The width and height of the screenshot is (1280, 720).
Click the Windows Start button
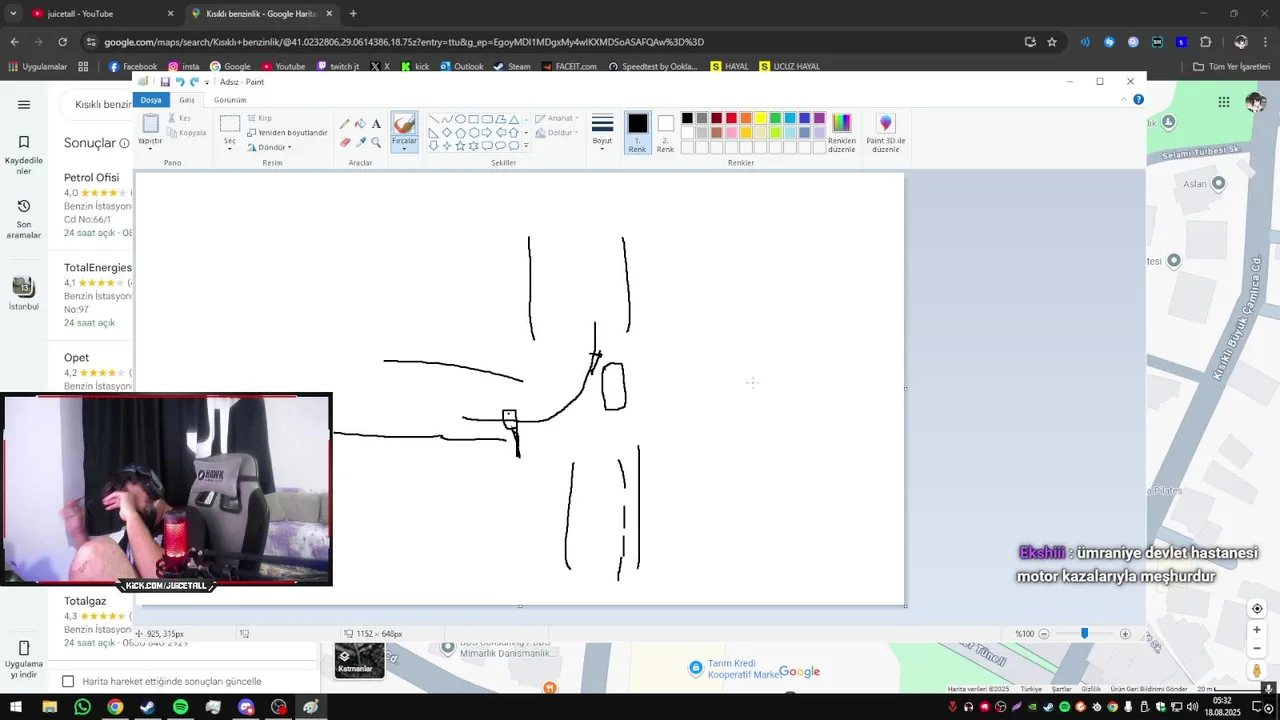17,707
